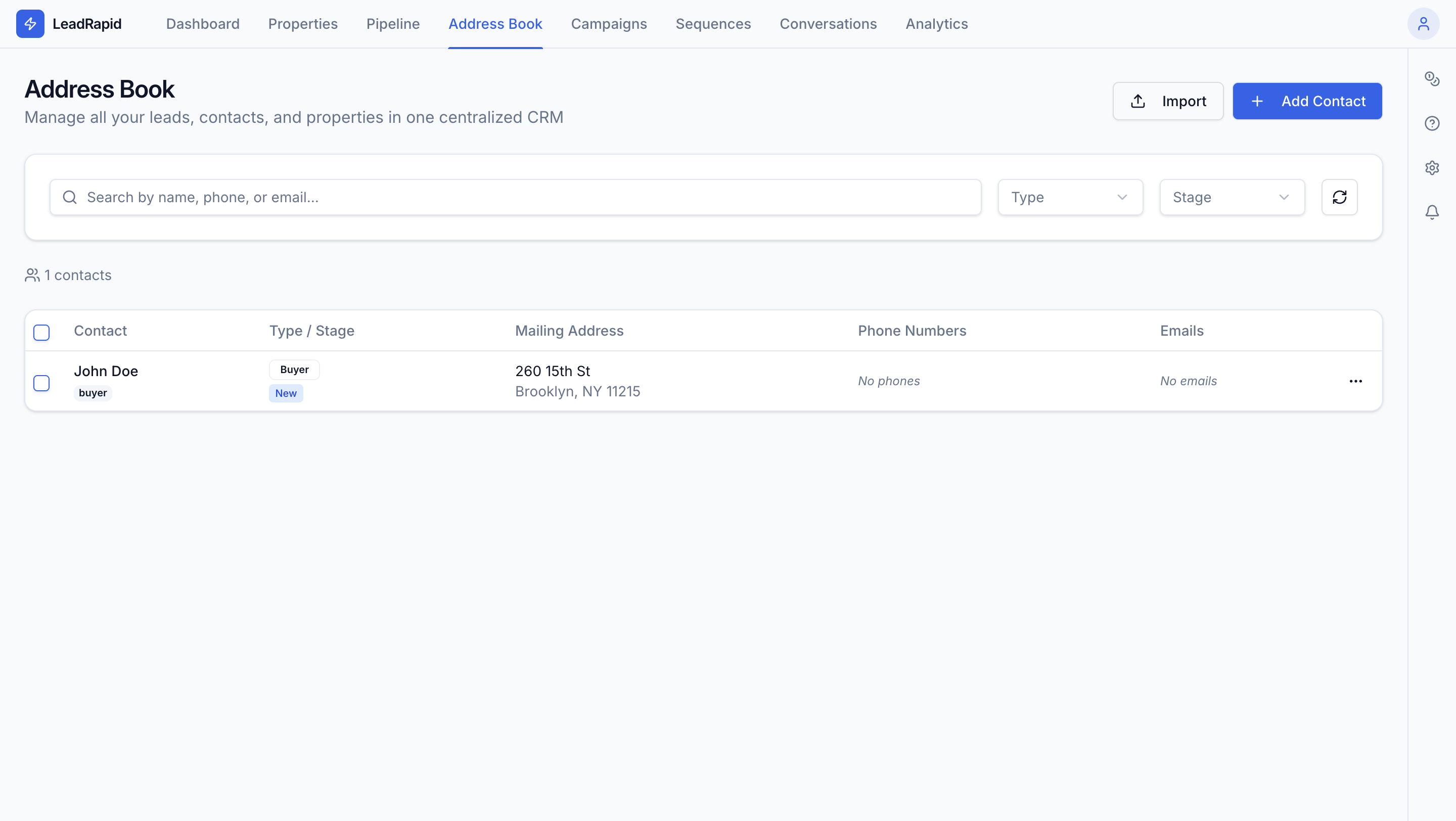Screen dimensions: 1456x821
Task: Switch to the Pipeline tab
Action: coord(393,24)
